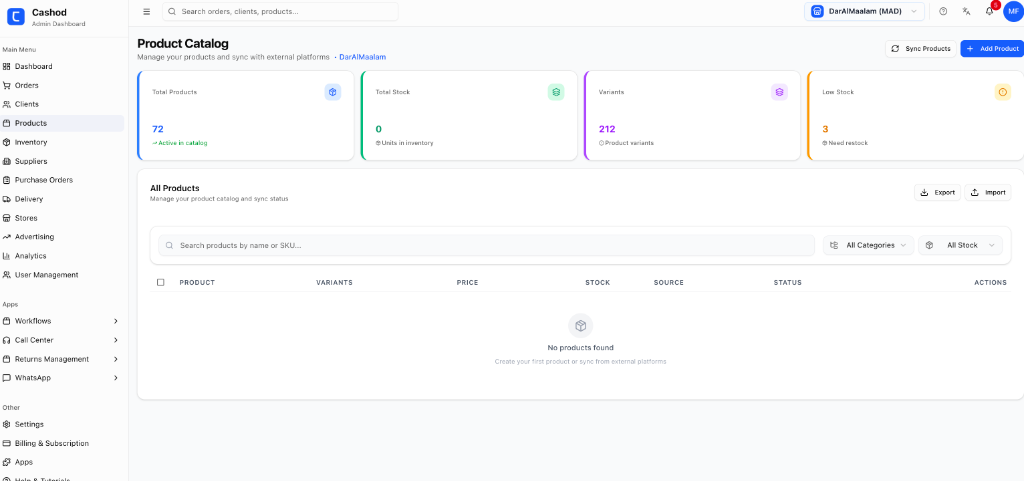Open the DarAlMaalam store selector dropdown

coord(864,11)
